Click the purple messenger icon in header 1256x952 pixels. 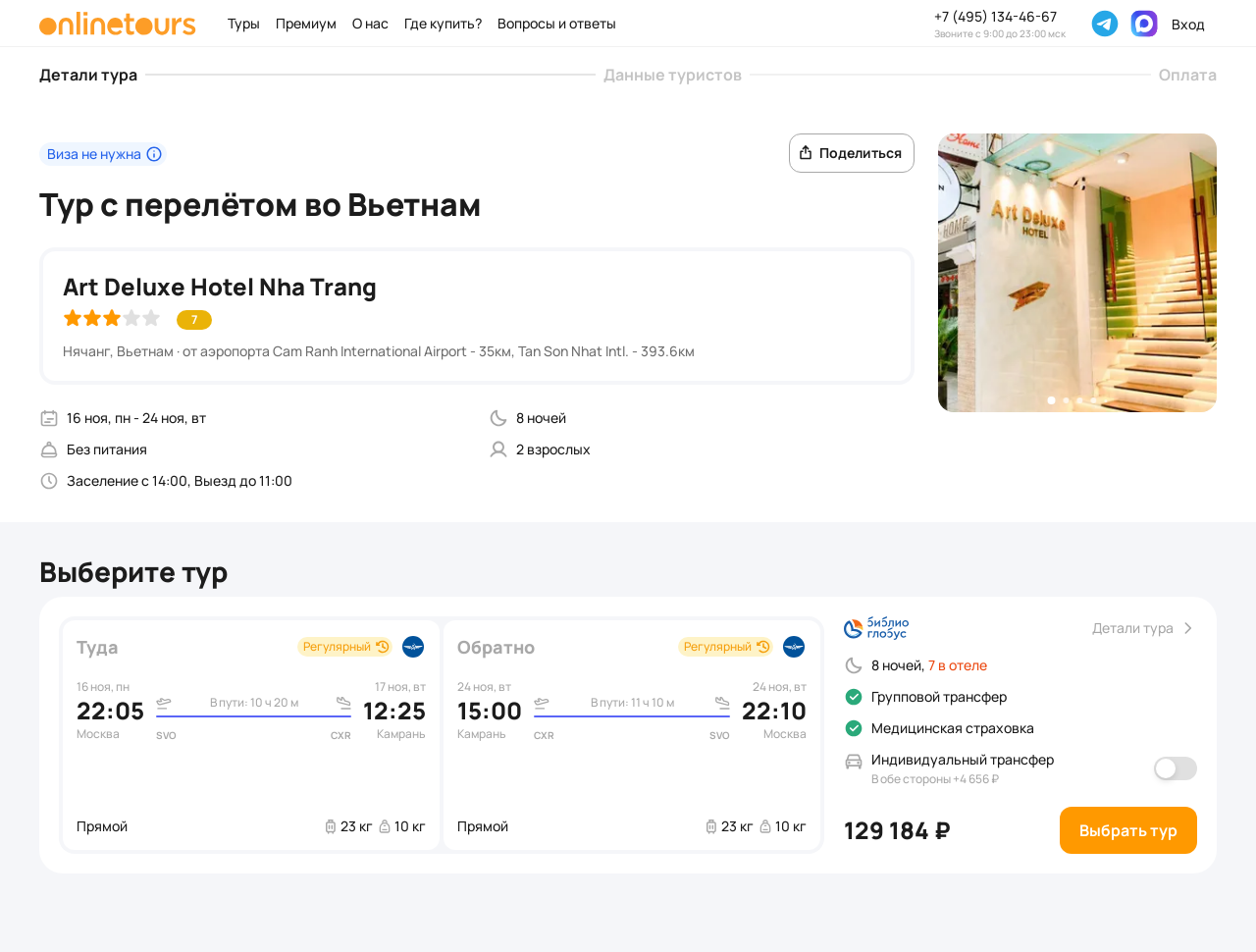click(x=1144, y=24)
